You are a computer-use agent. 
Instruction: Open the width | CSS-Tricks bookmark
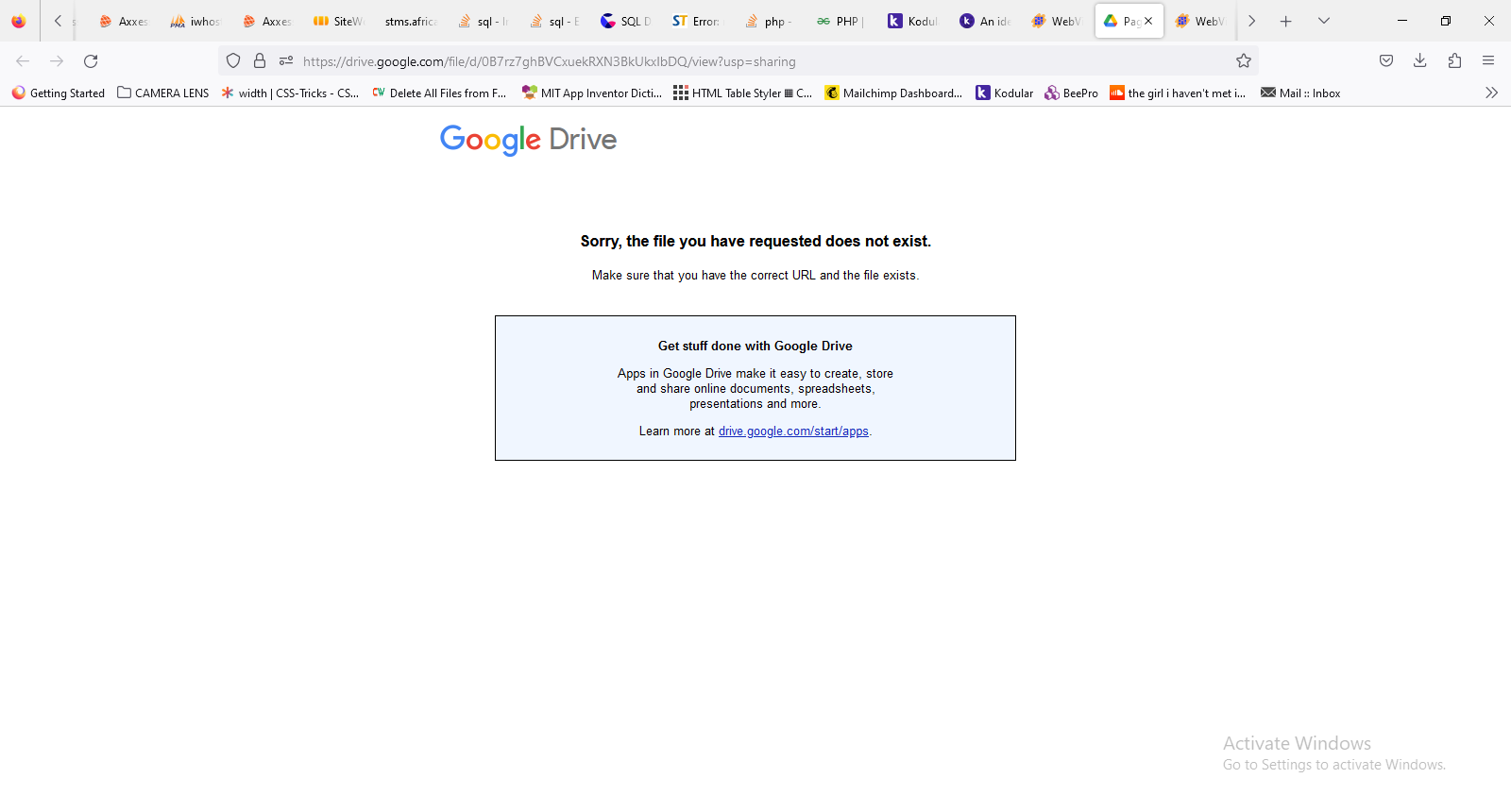(x=290, y=93)
